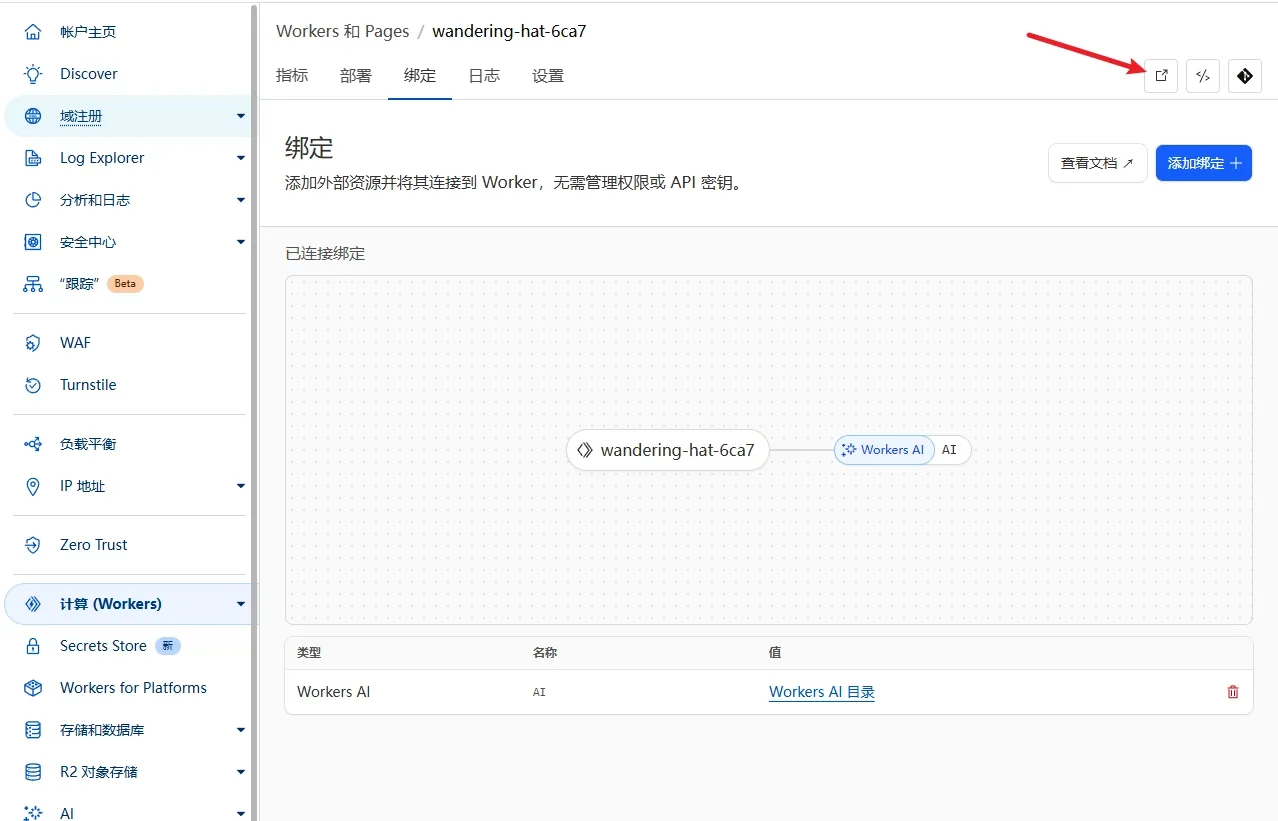
Task: Click the 帐户主页 home icon
Action: pyautogui.click(x=33, y=32)
